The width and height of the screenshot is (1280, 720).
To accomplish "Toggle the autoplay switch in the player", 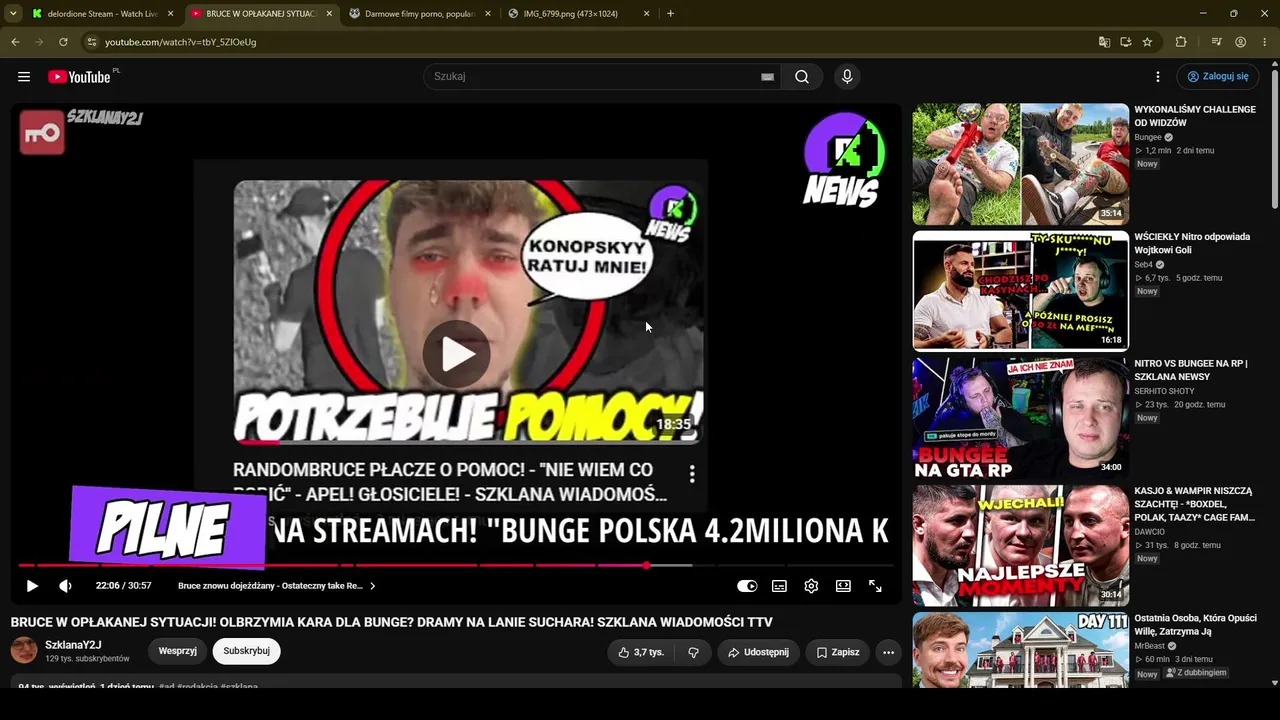I will [x=747, y=586].
